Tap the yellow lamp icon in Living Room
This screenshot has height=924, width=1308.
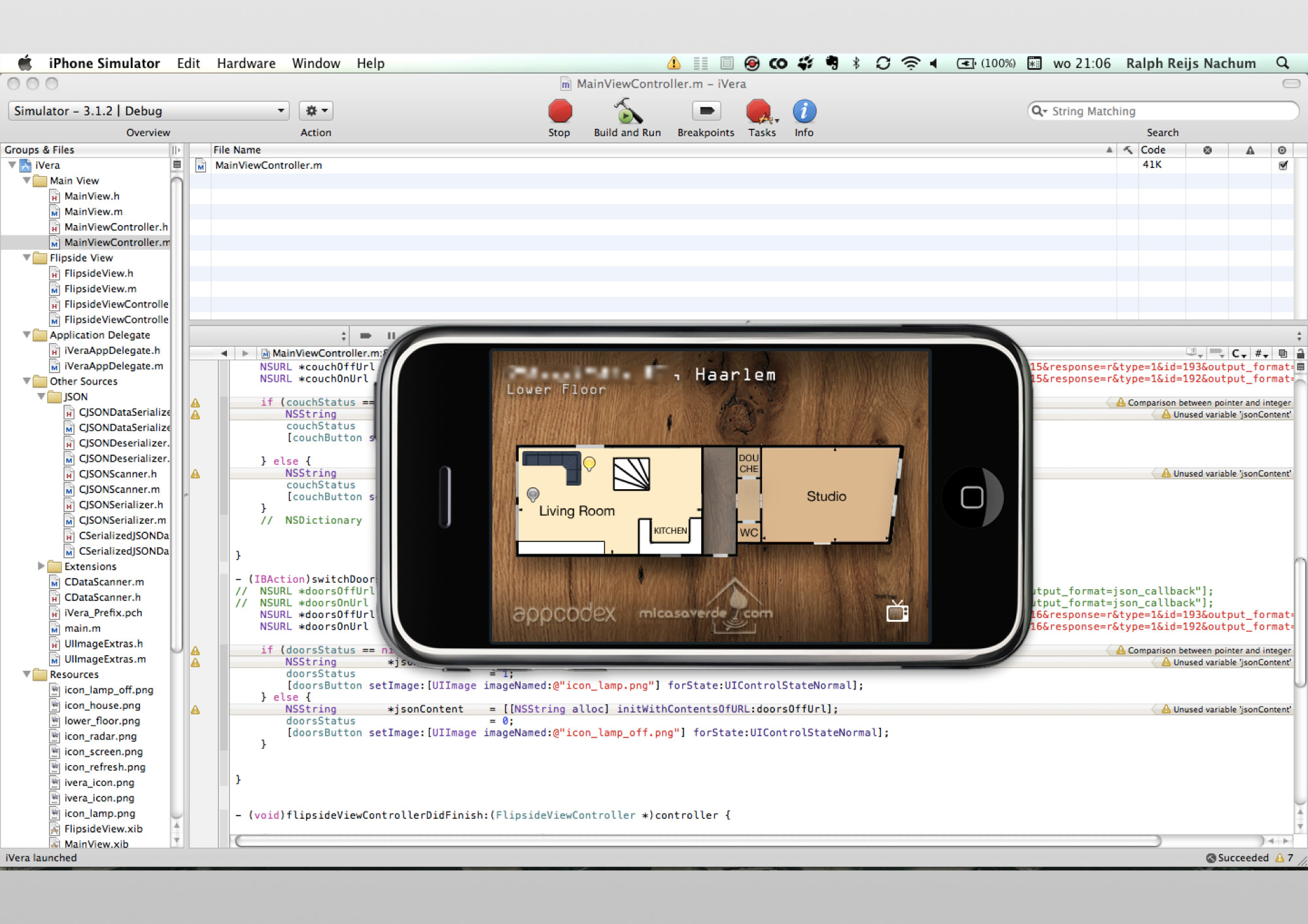[x=589, y=464]
